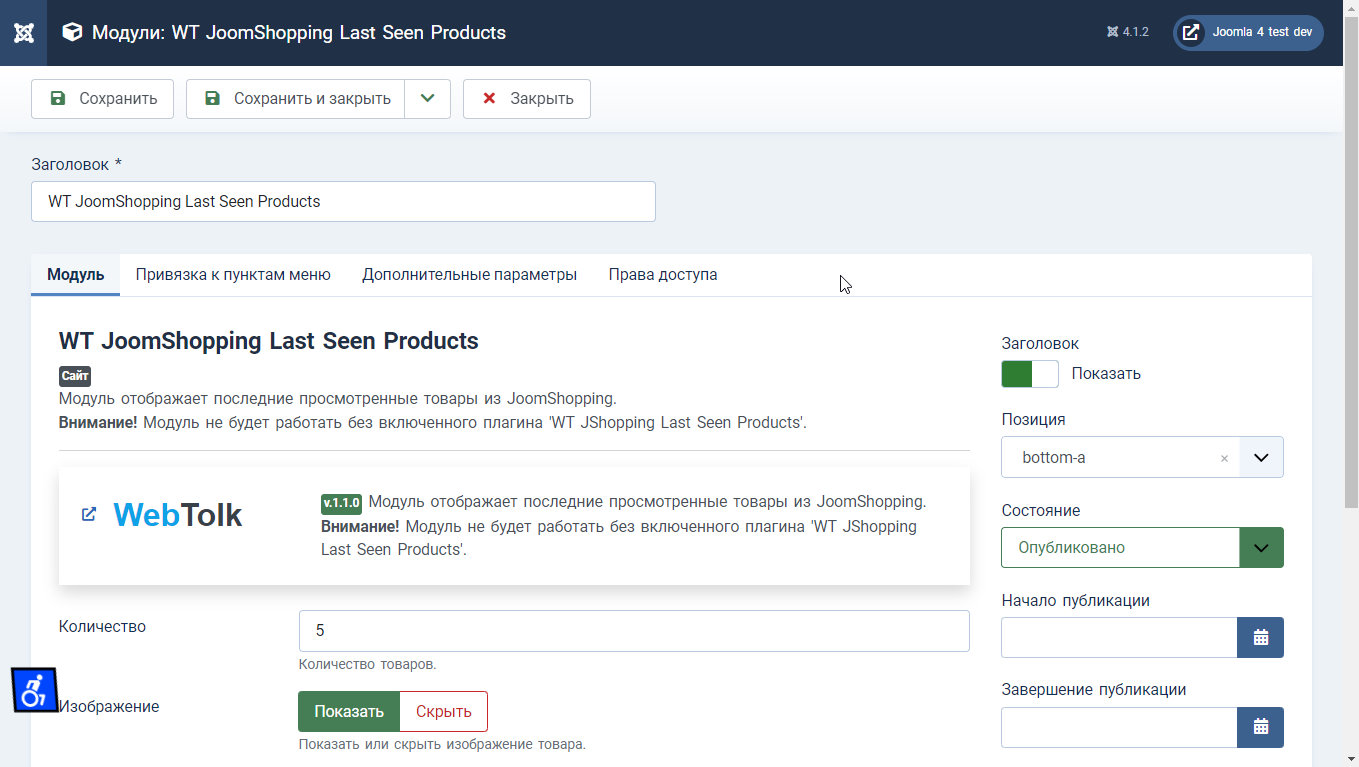This screenshot has height=767, width=1359.
Task: Switch to Привязка к пунктам меню tab
Action: [x=233, y=274]
